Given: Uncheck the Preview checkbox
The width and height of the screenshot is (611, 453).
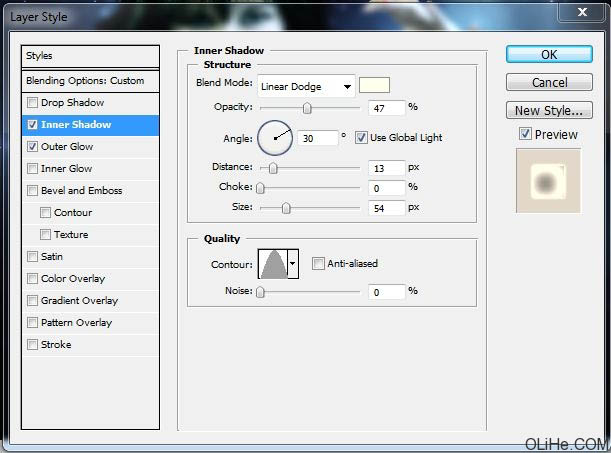Looking at the screenshot, I should [525, 135].
